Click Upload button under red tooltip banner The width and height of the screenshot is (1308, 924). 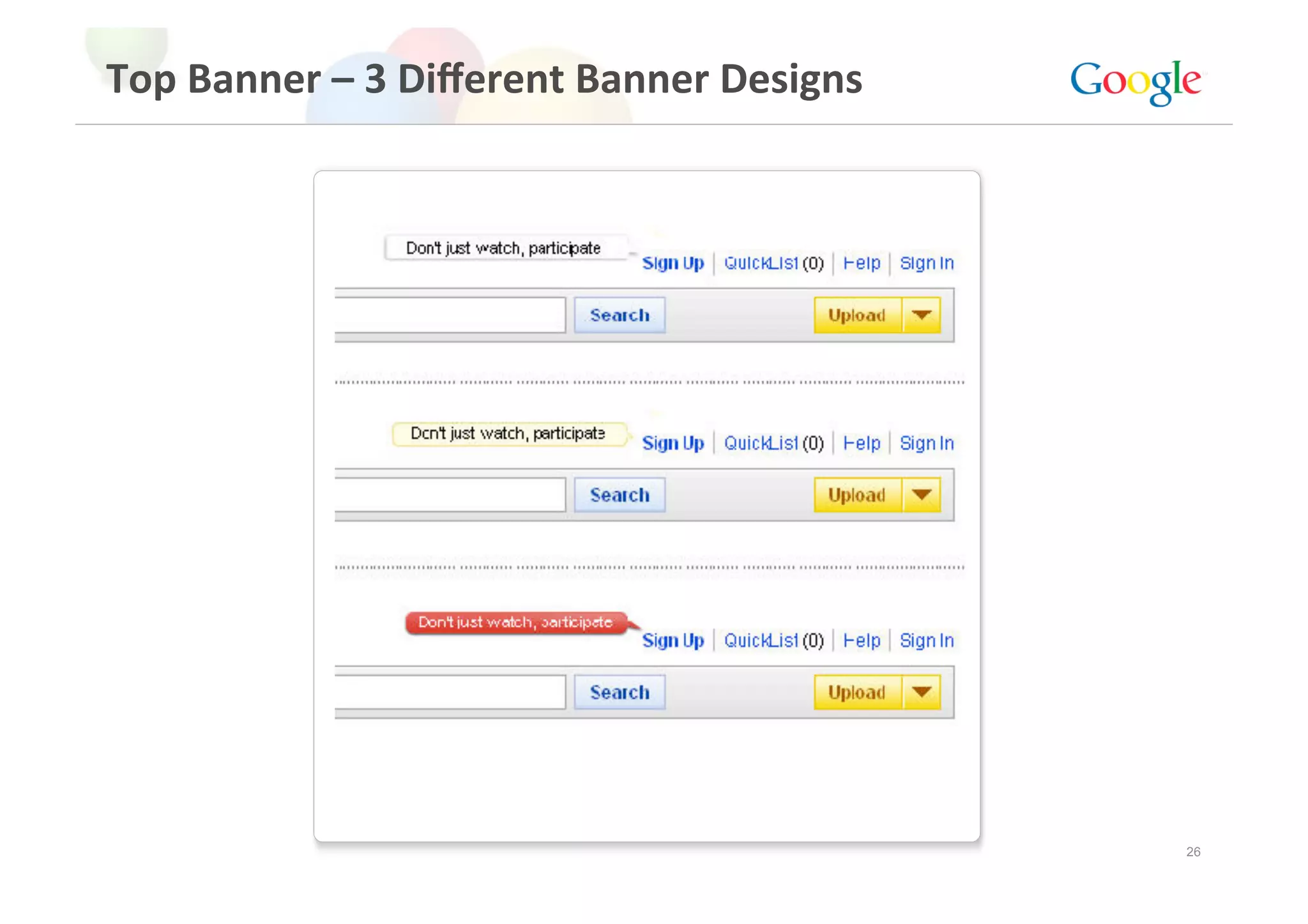858,692
